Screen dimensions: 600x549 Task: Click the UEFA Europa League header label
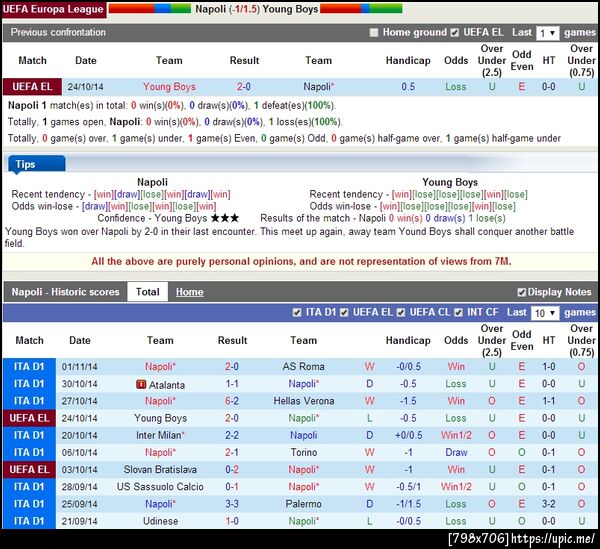pyautogui.click(x=53, y=9)
